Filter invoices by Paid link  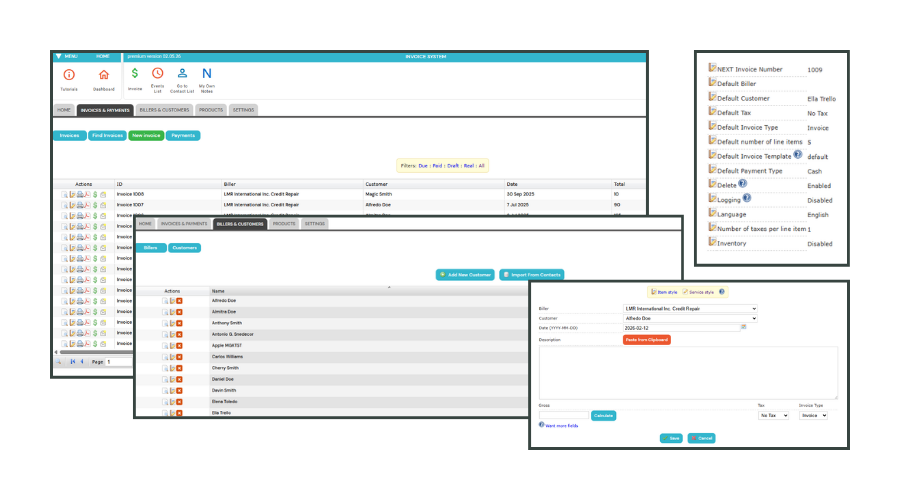coord(437,166)
